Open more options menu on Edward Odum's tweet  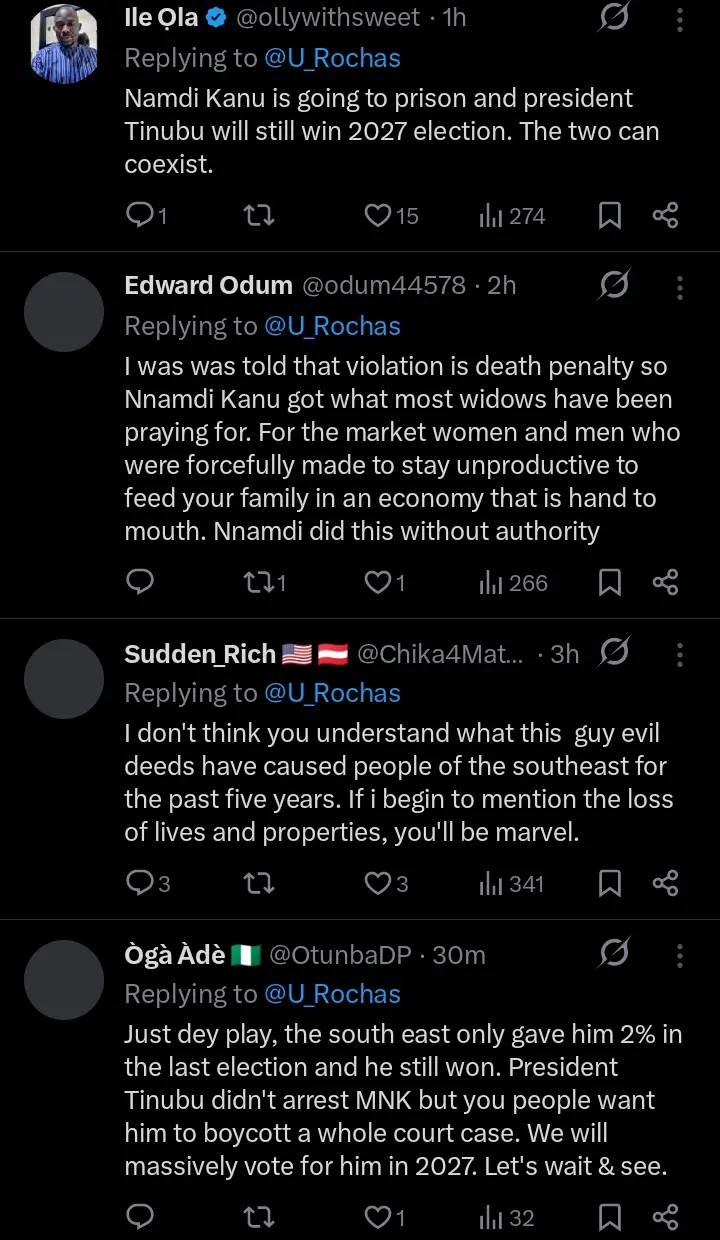click(x=680, y=288)
